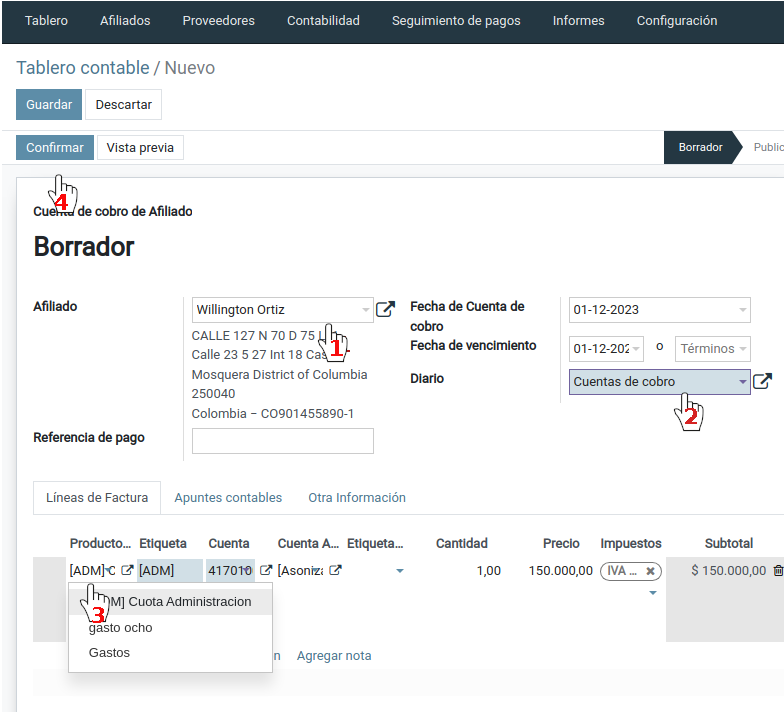Open the Cuentas de cobro Diario dropdown
The image size is (784, 712).
742,382
